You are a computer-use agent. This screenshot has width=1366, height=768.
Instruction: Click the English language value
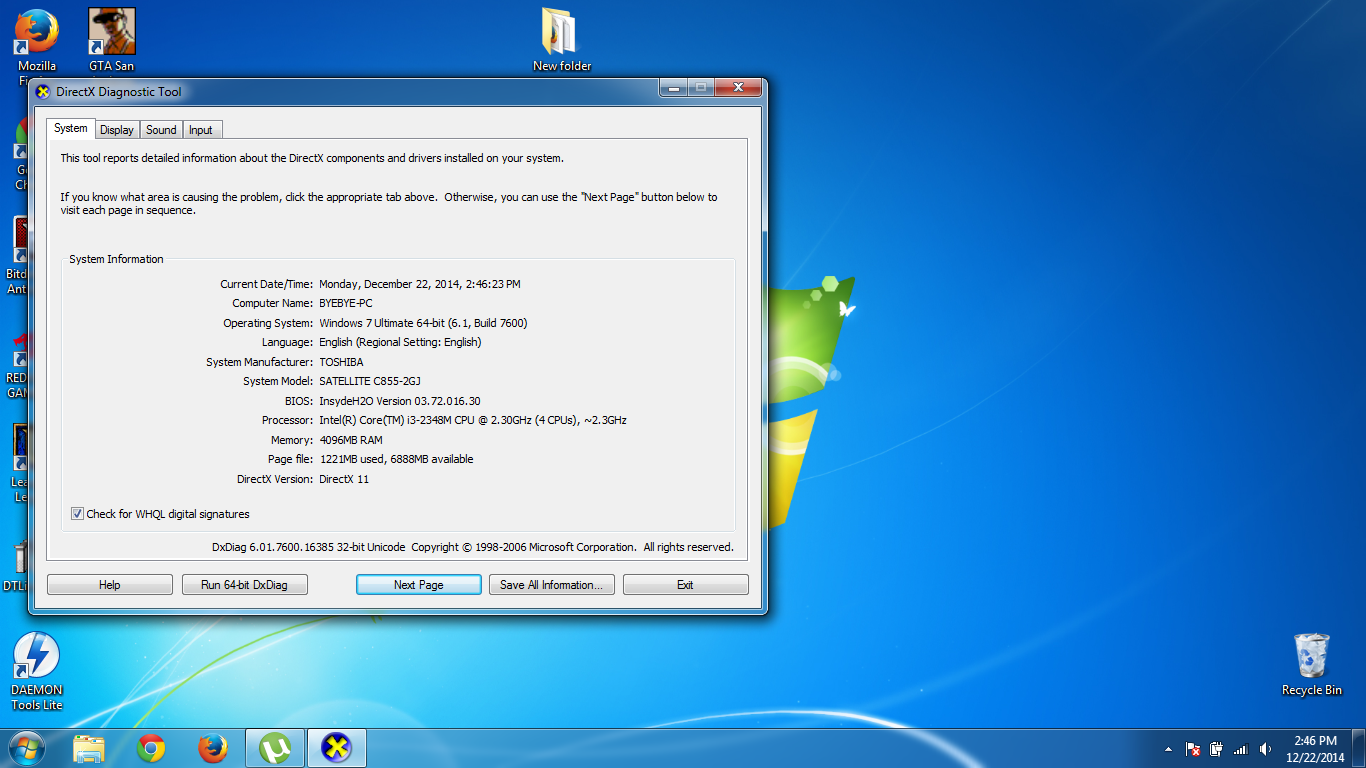(400, 342)
